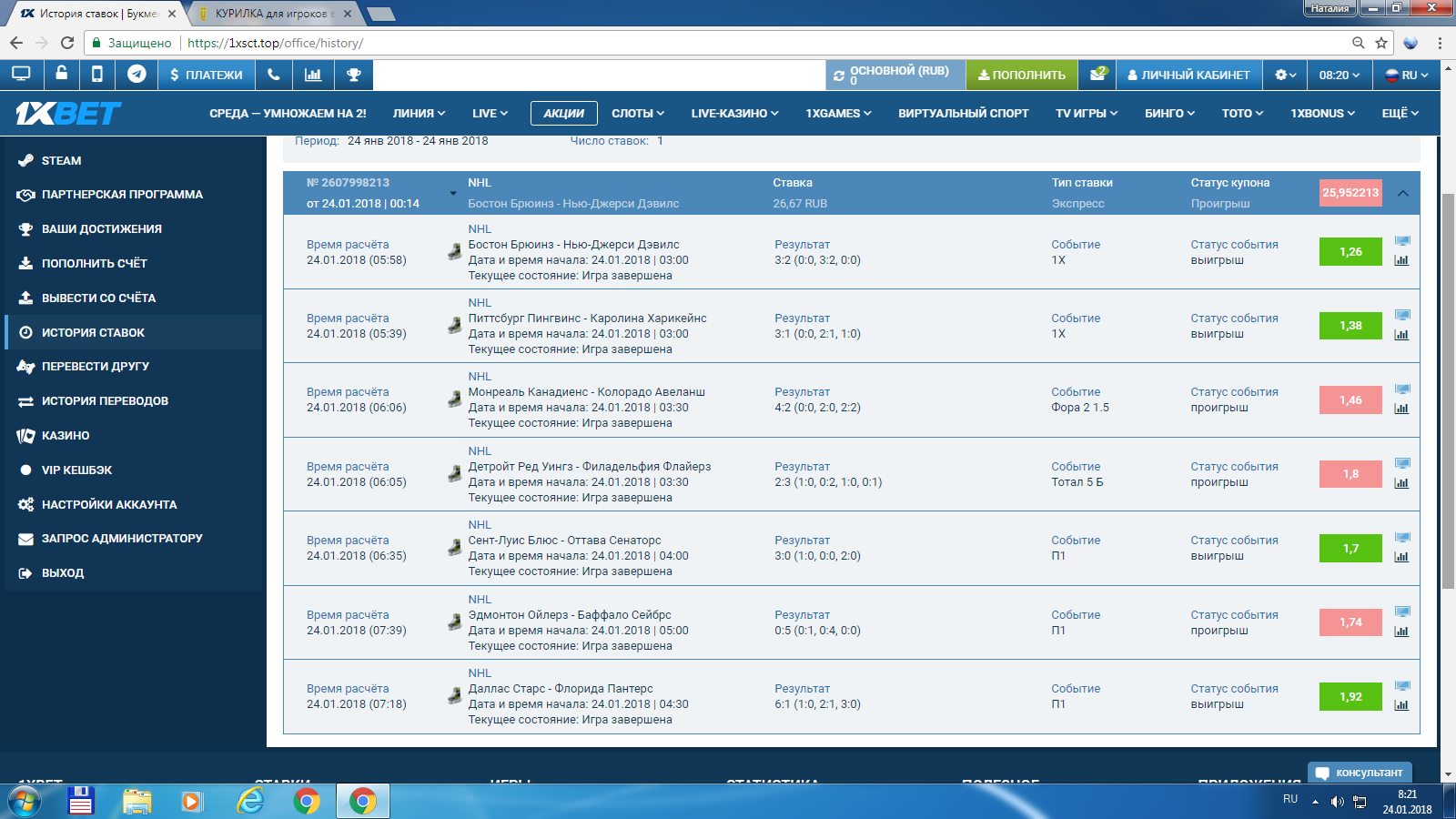Click the Telegram icon in top toolbar

(136, 75)
